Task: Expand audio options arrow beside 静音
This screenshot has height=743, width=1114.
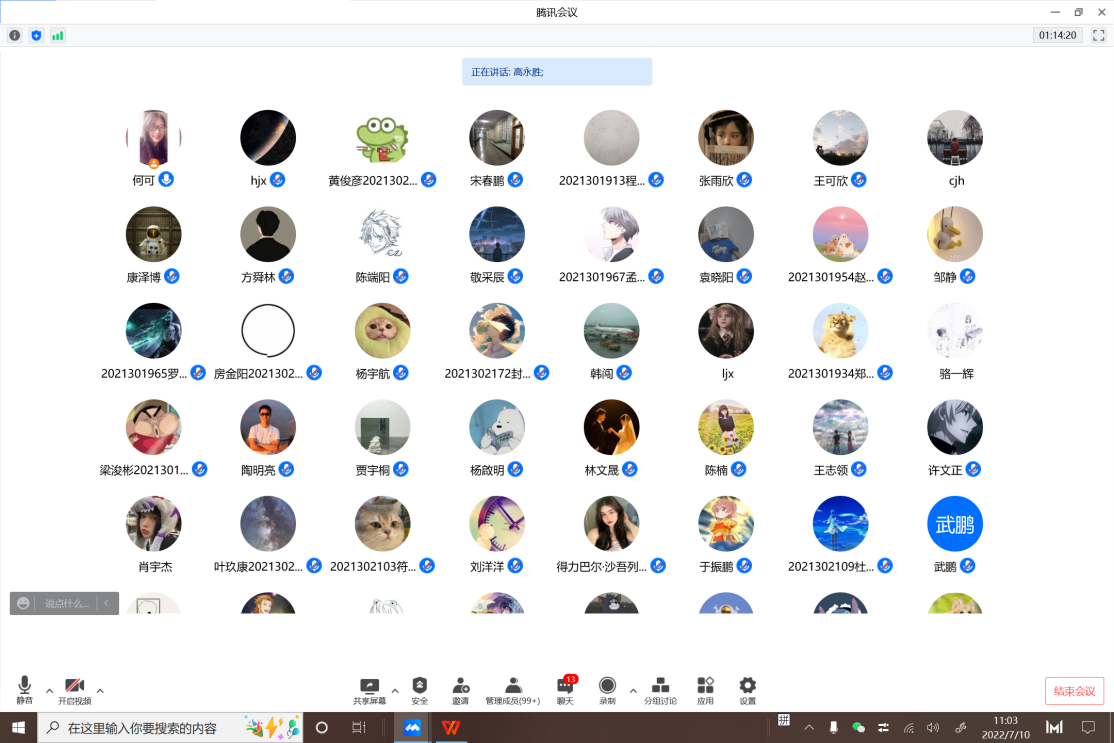Action: [x=49, y=690]
